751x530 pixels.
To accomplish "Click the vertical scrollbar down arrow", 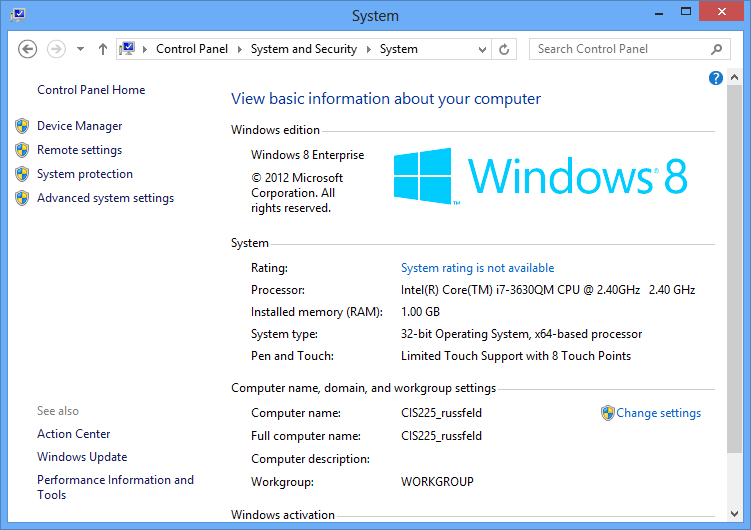I will pos(734,513).
